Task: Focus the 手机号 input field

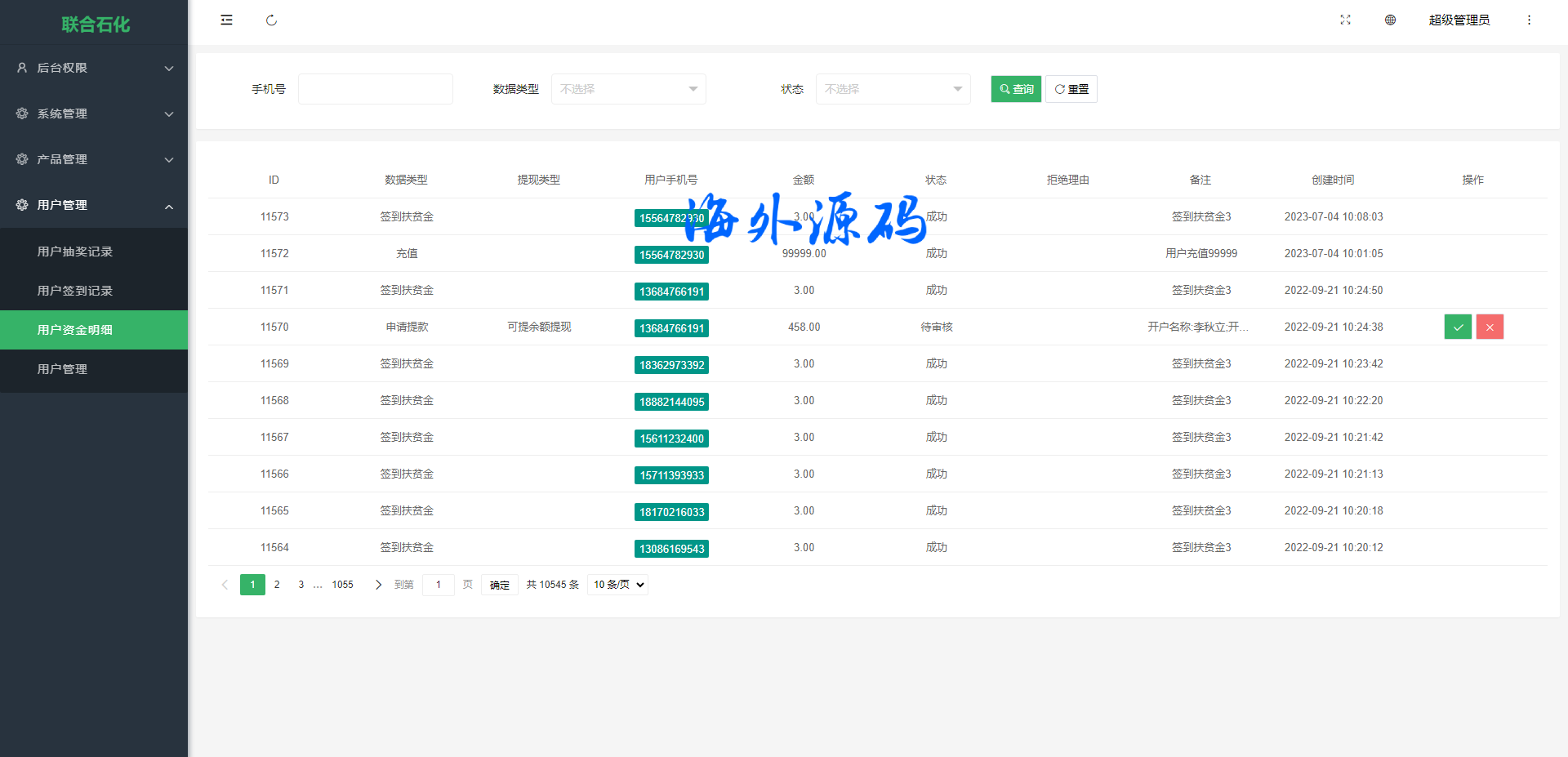Action: click(x=376, y=89)
